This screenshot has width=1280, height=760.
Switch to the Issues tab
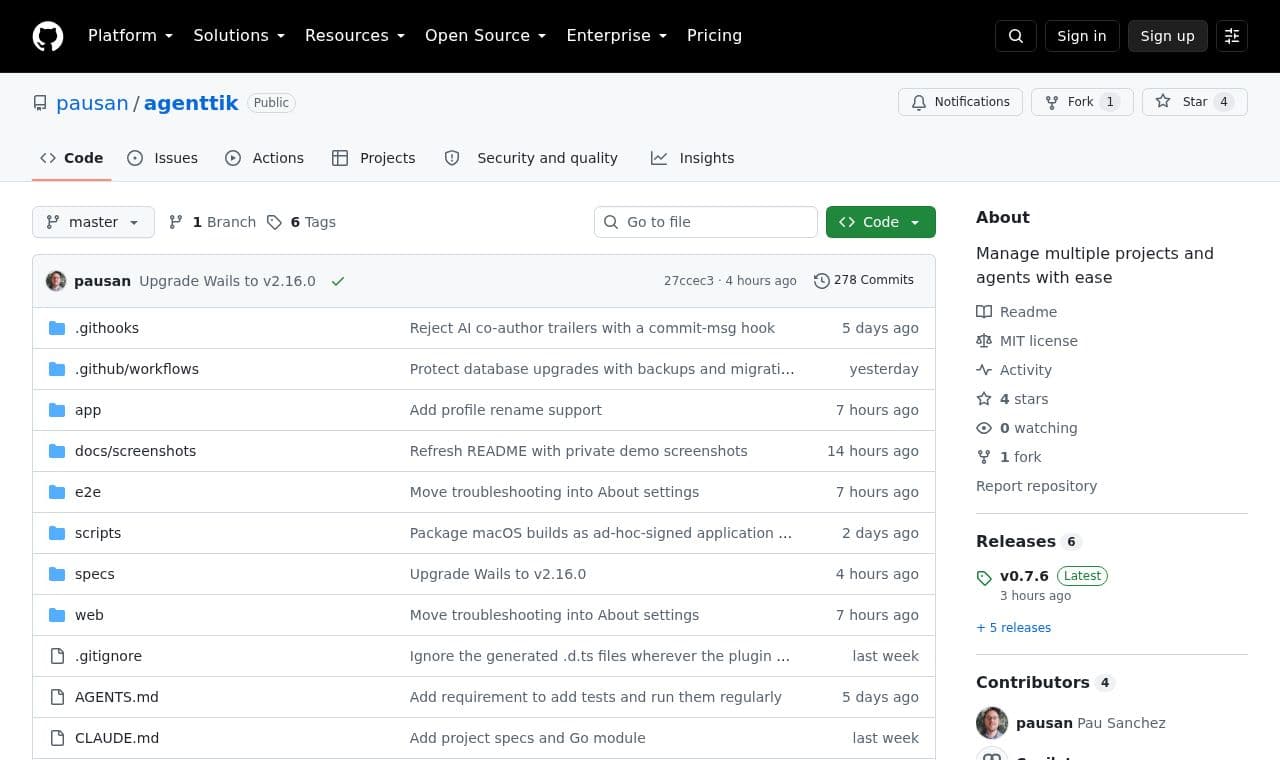(163, 158)
